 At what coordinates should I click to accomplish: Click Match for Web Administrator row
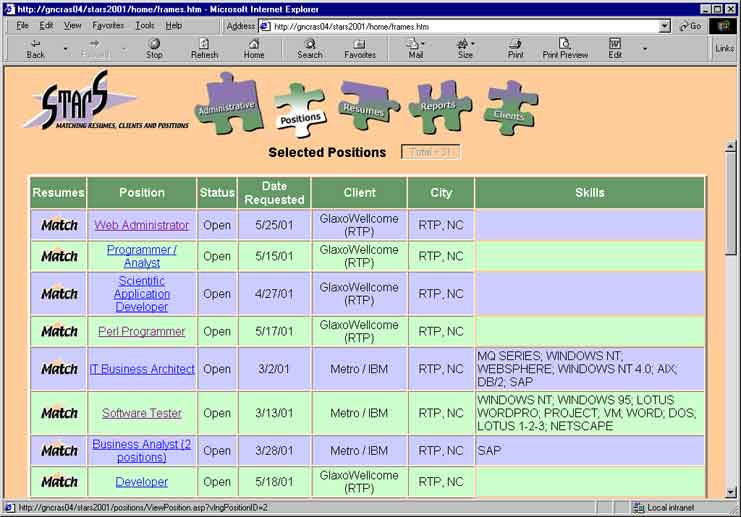coord(59,225)
